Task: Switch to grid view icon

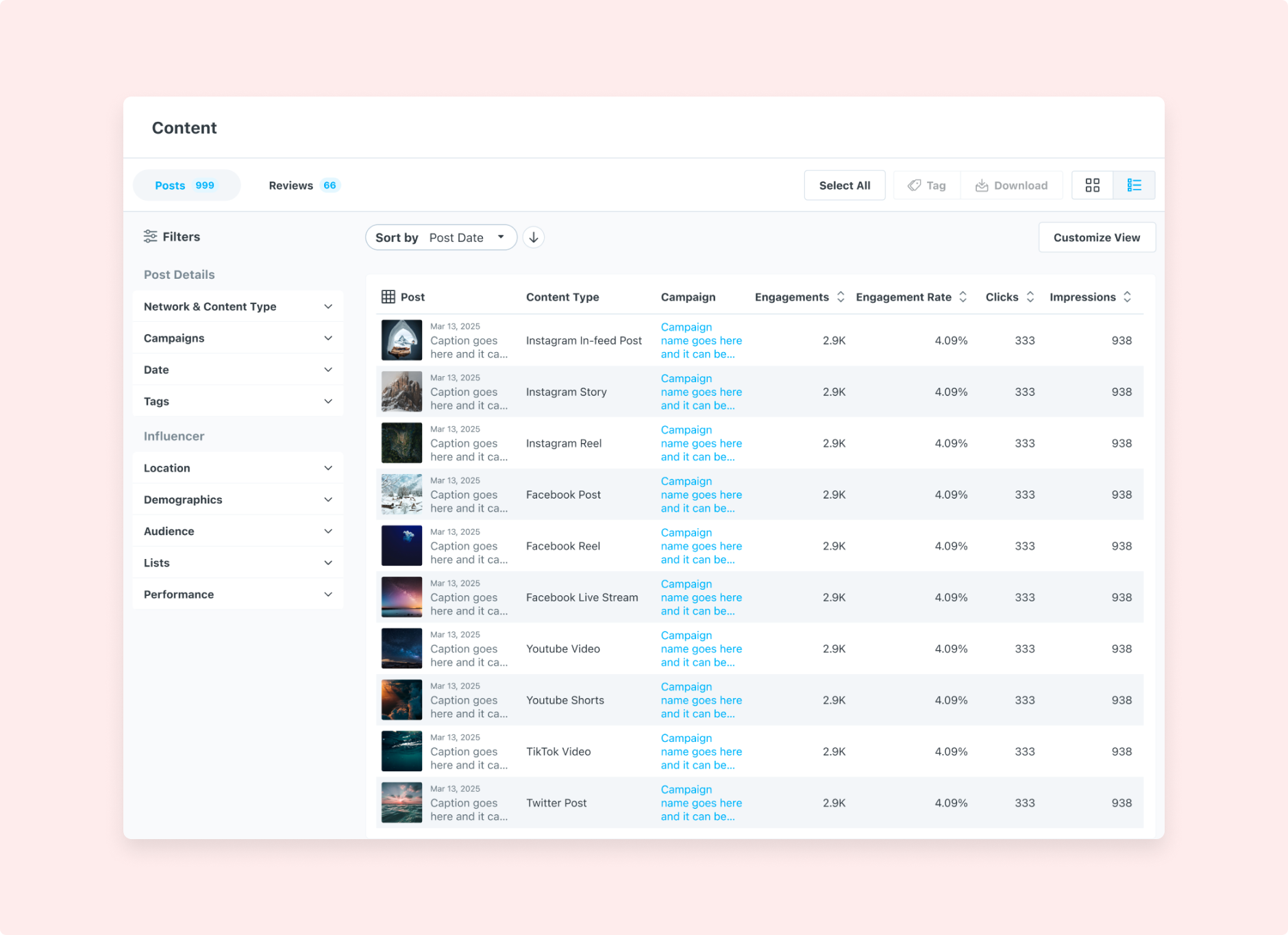Action: tap(1092, 185)
